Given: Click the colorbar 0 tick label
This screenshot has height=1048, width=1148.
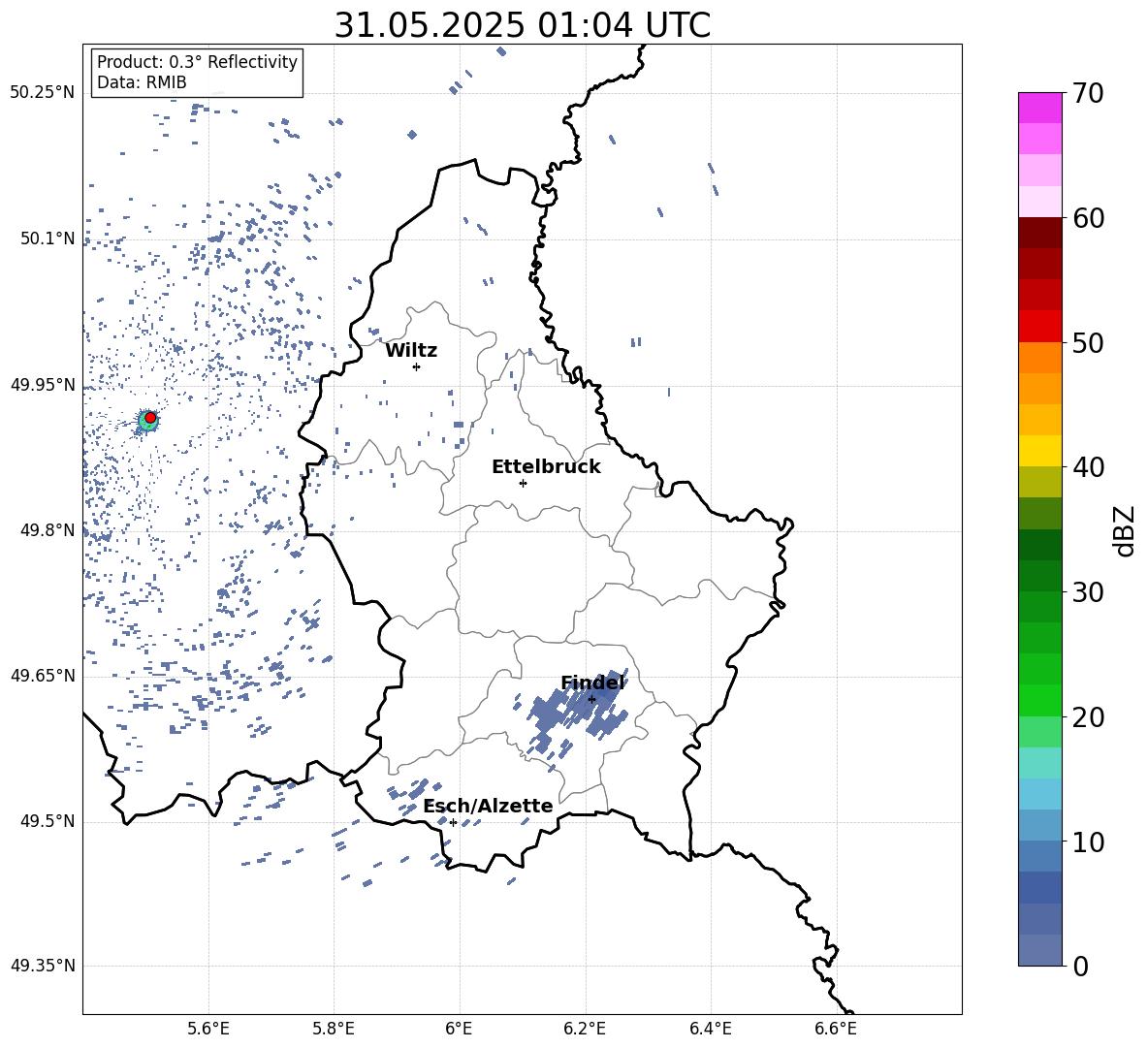Looking at the screenshot, I should 1080,966.
